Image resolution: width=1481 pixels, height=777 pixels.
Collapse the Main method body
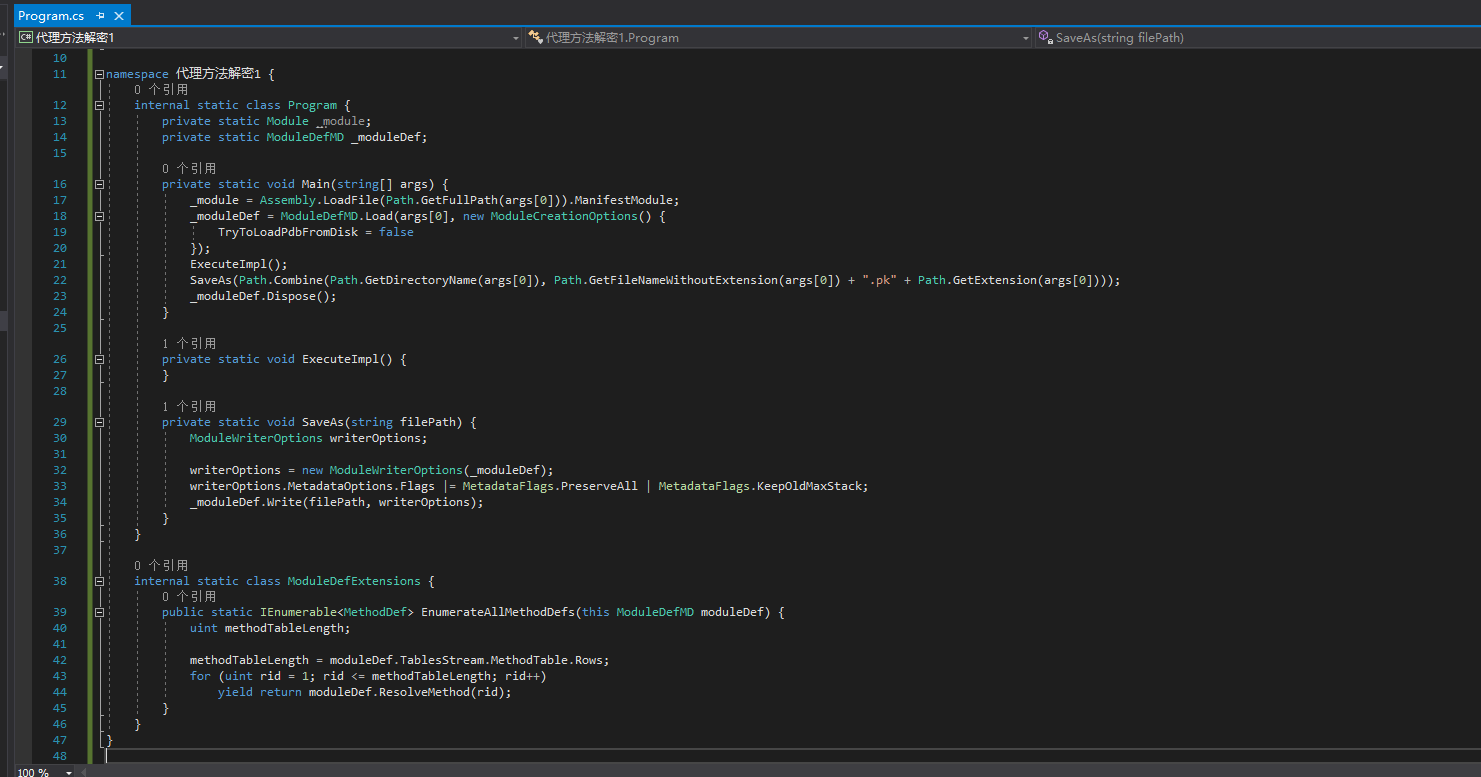99,183
